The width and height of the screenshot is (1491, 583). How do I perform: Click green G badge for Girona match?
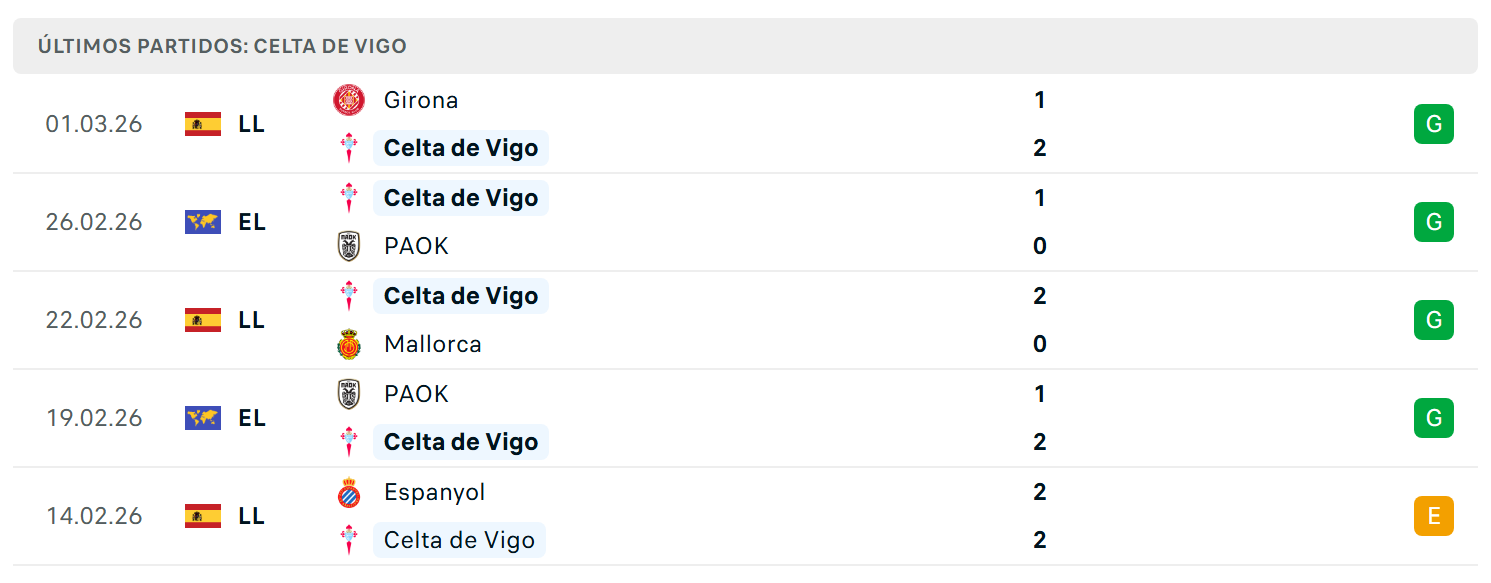coord(1434,124)
